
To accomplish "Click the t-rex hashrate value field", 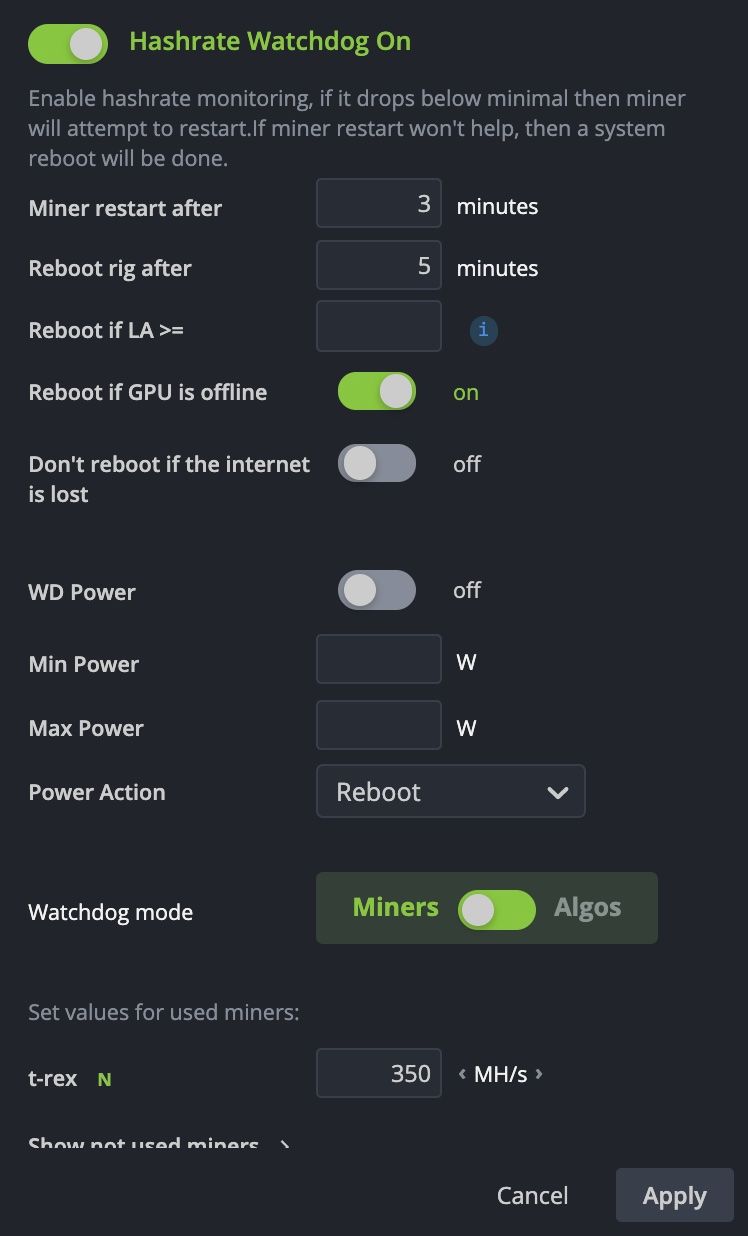I will coord(379,1073).
